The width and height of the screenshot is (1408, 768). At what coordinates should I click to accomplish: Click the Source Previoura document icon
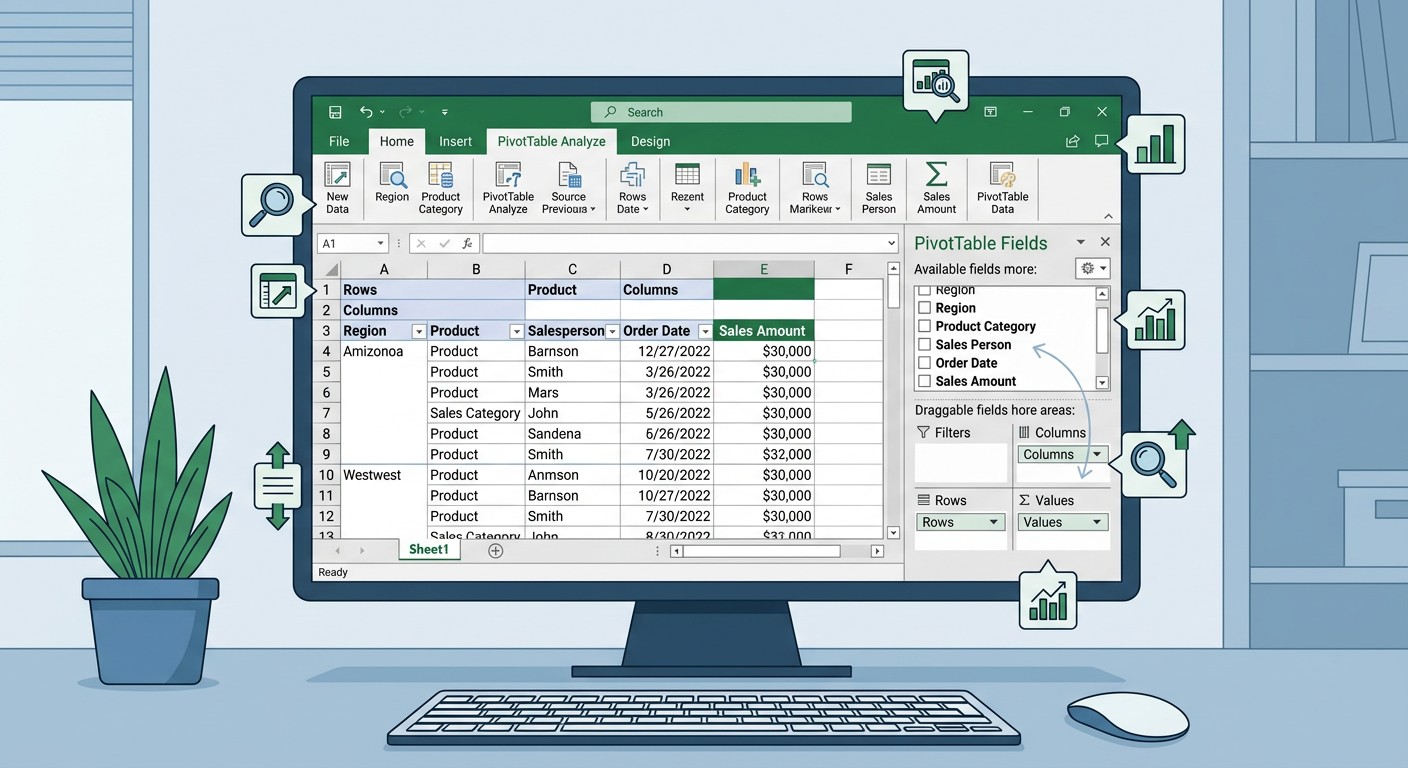tap(569, 174)
